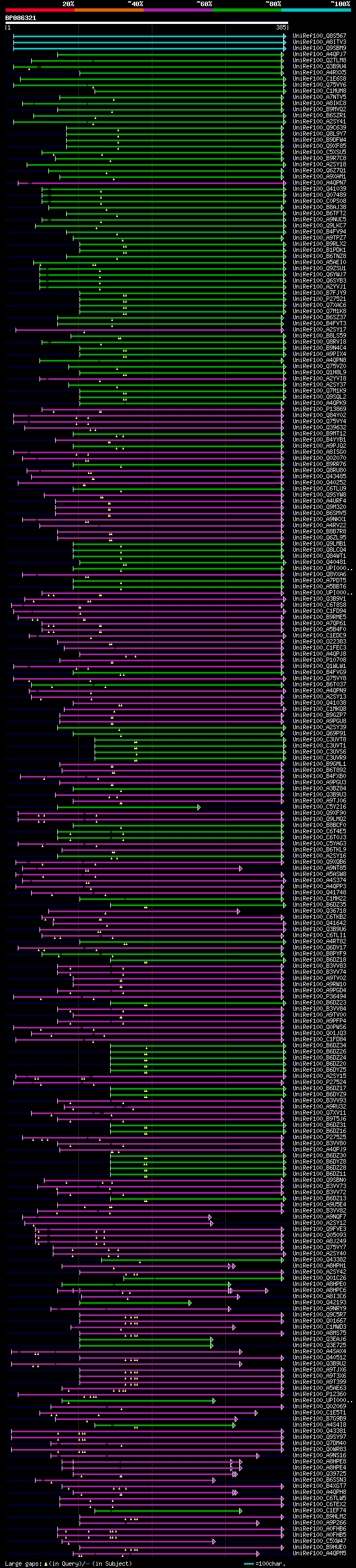Click the white query sequence bar 1–385

(147, 23)
